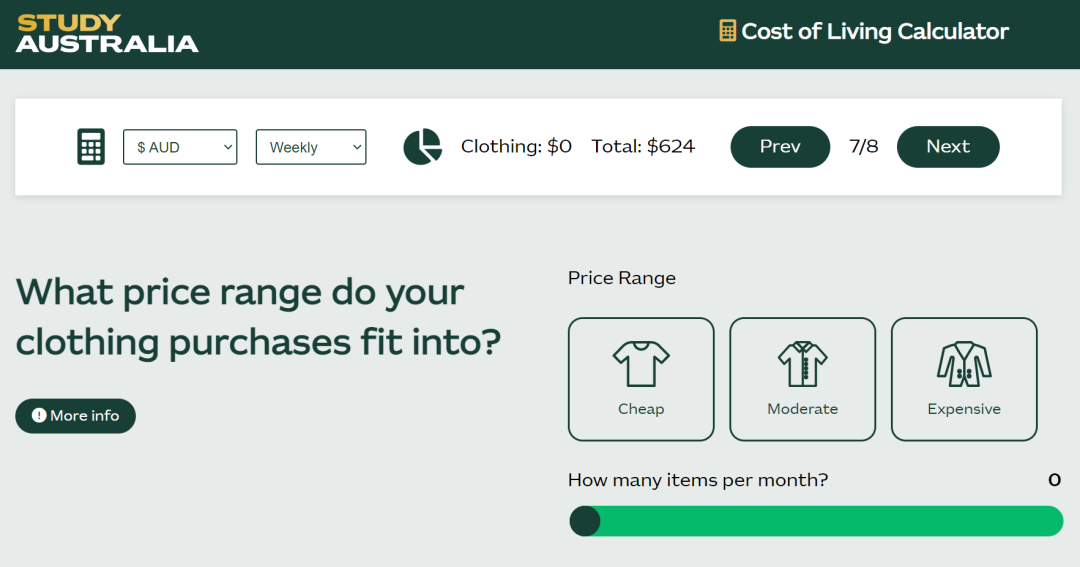The image size is (1080, 567).
Task: Click the arrow on the Weekly selector
Action: [357, 147]
